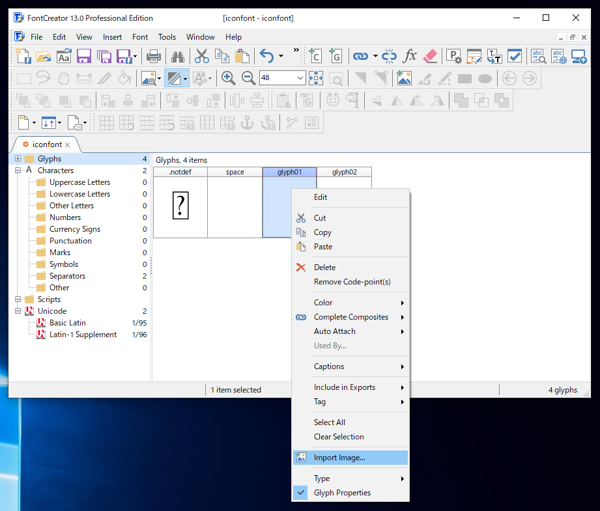Click the Add Character 'C' icon
This screenshot has height=511, width=600.
coord(315,56)
